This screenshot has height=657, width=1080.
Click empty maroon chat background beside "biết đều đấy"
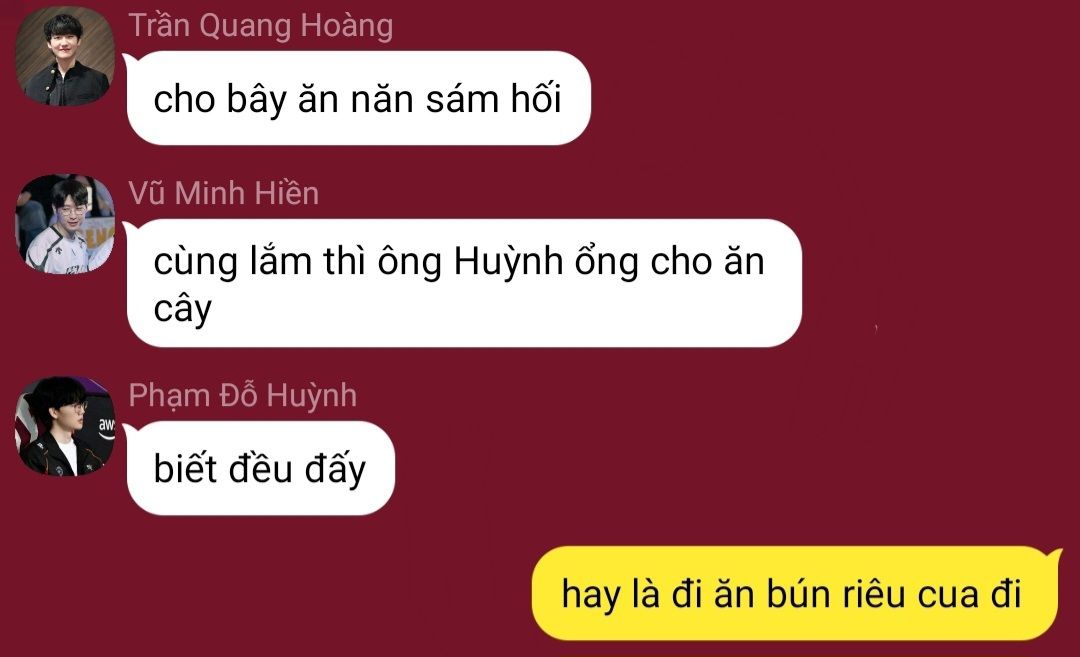pyautogui.click(x=689, y=468)
